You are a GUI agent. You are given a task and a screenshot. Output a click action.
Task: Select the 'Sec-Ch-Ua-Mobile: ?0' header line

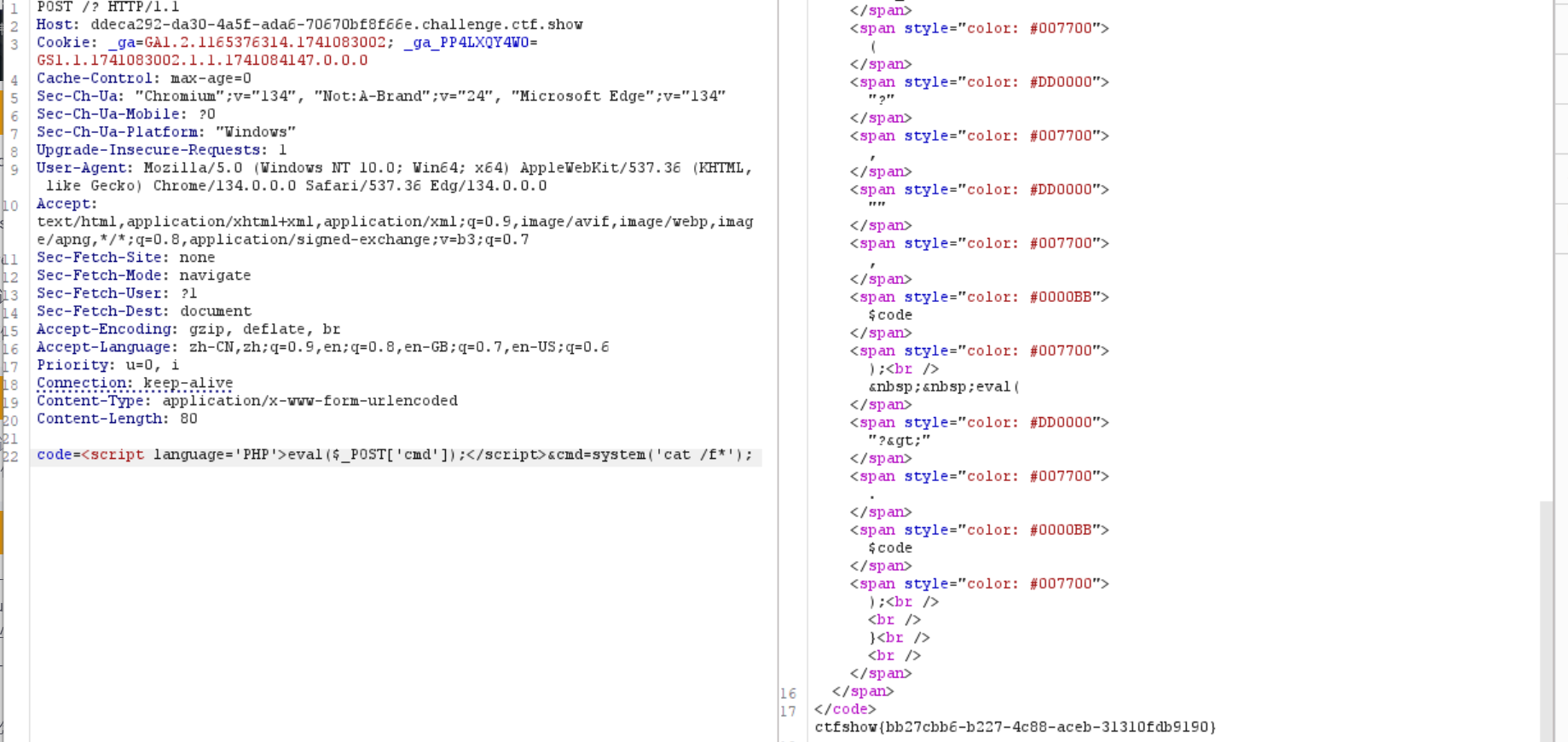point(126,114)
